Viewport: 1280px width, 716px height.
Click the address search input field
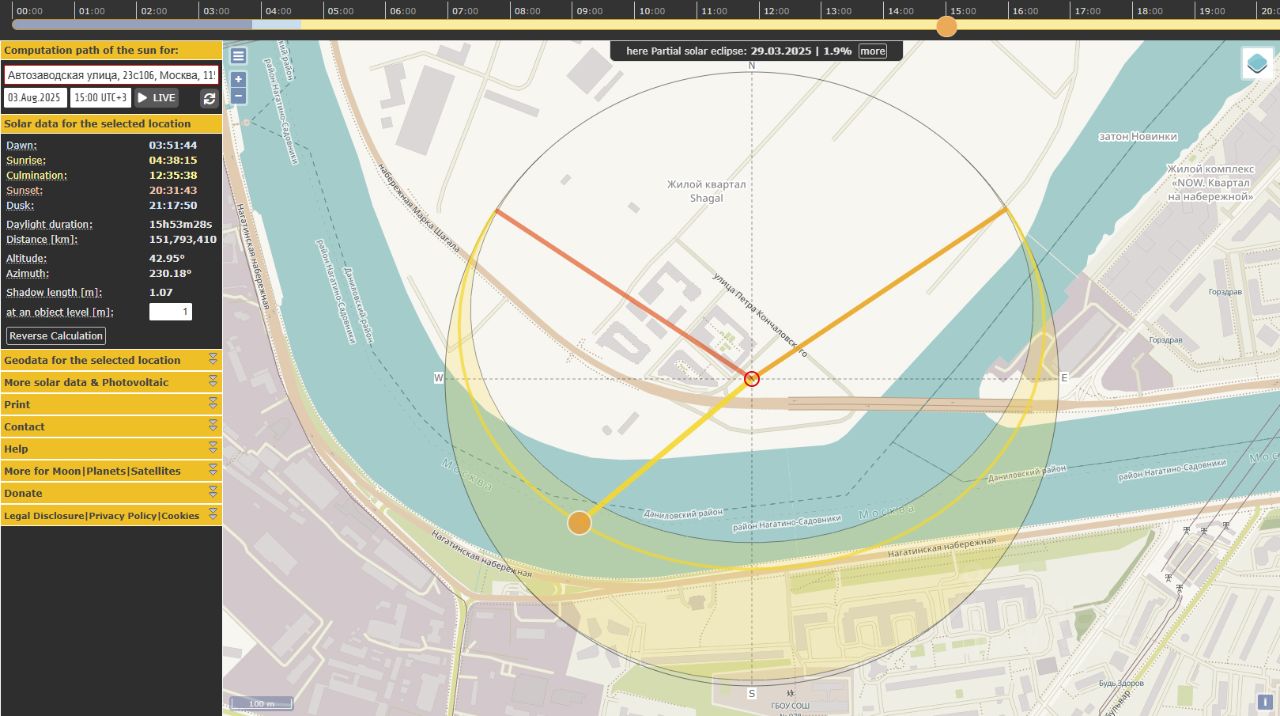(x=110, y=75)
